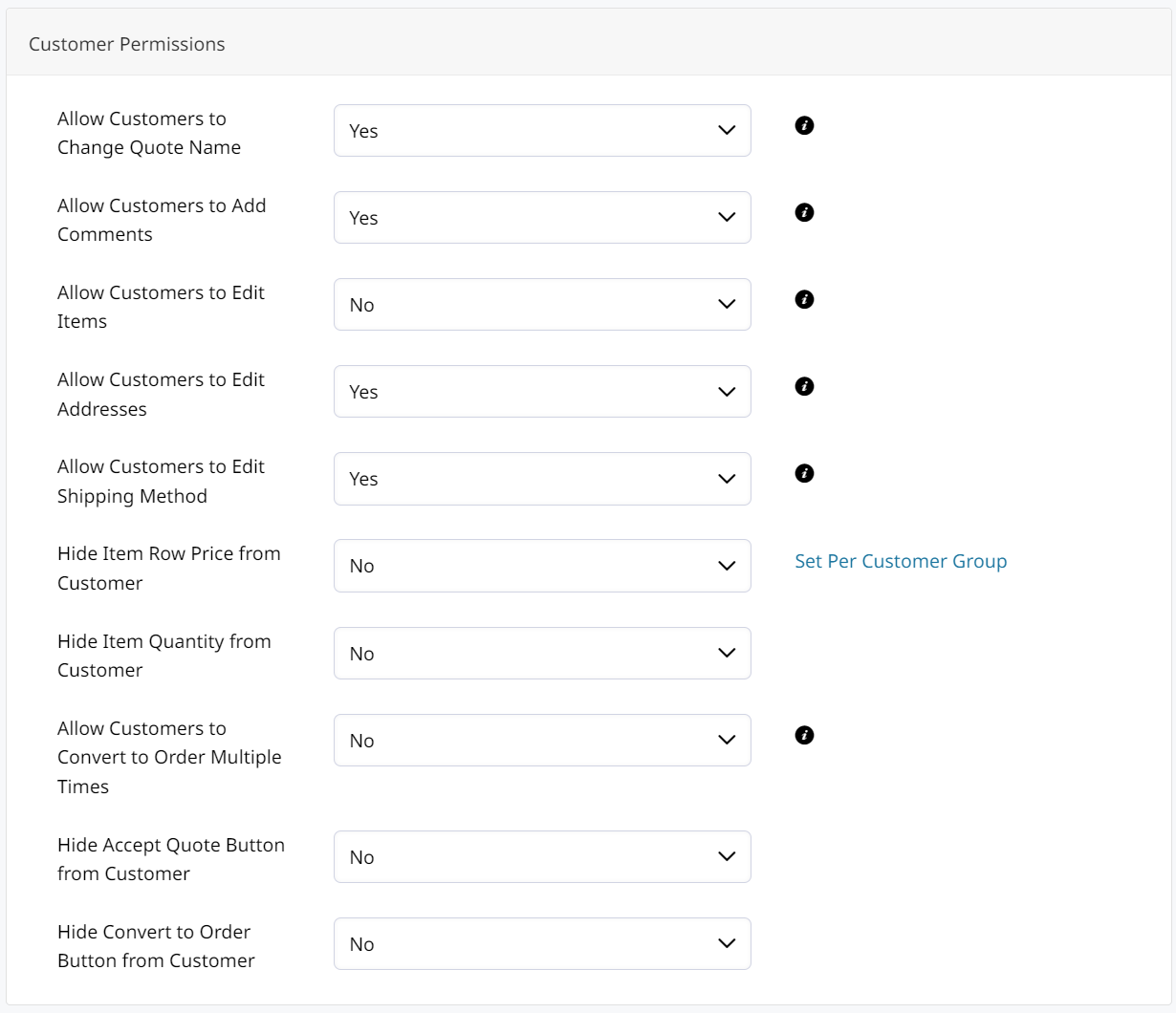Expand Hide Accept Quote Button dropdown
The height and width of the screenshot is (1013, 1176).
tap(542, 857)
